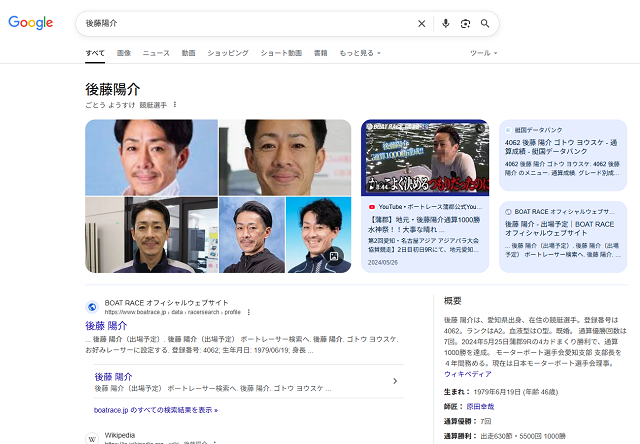Open the top-right close-up portrait

[285, 158]
